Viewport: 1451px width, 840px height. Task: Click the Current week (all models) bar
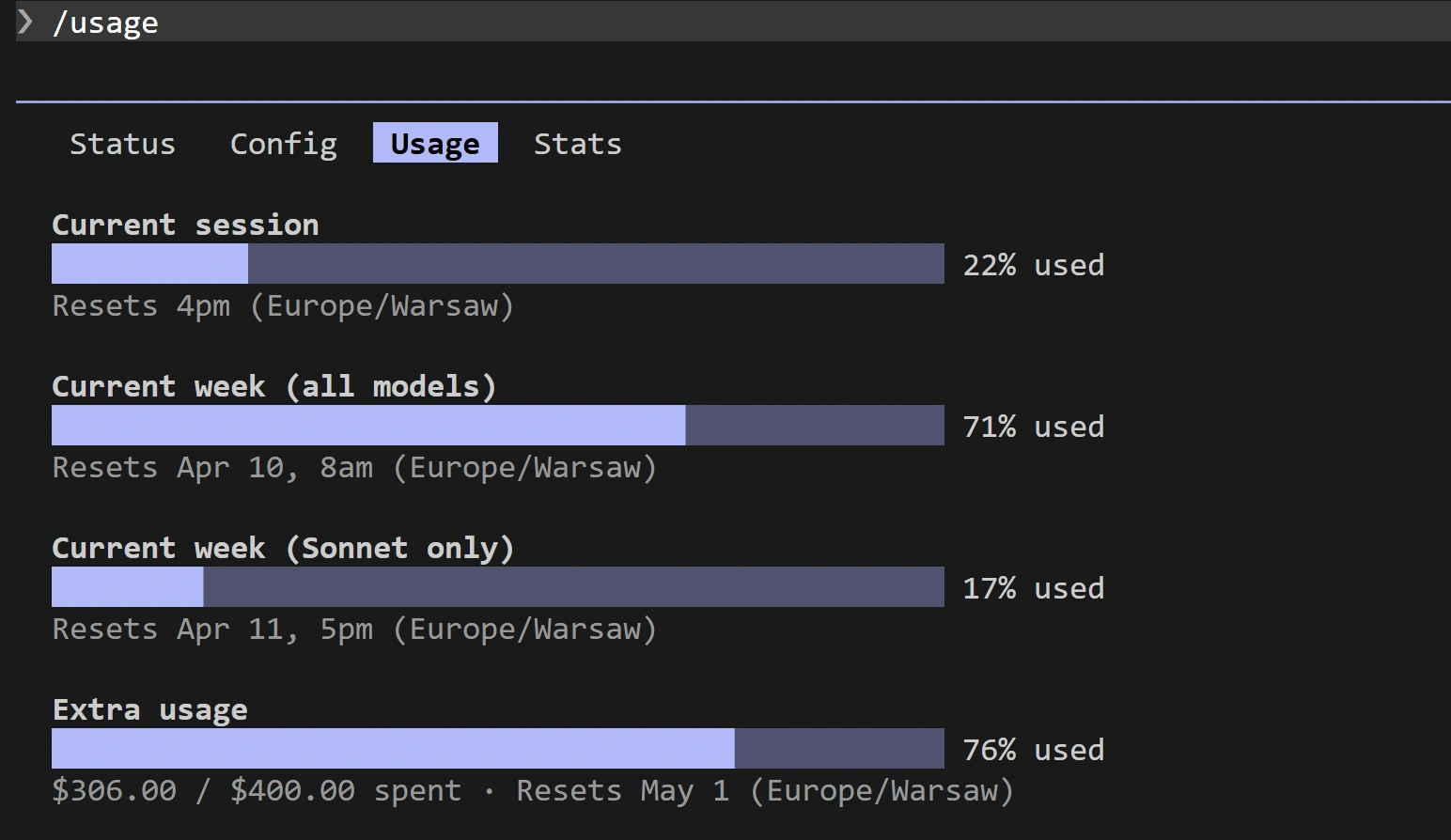coord(498,426)
